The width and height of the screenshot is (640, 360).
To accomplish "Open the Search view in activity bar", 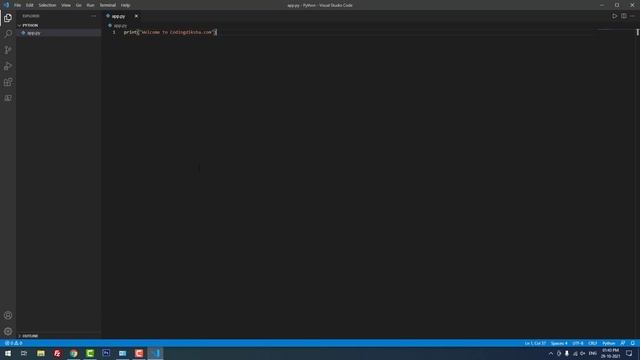I will click(x=8, y=33).
